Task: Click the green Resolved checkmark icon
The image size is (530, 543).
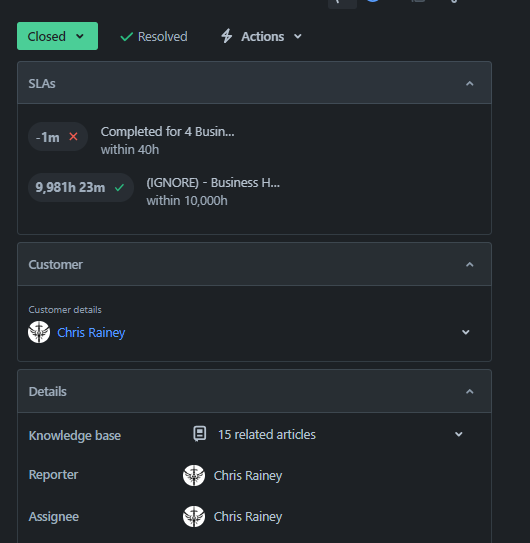Action: click(126, 36)
